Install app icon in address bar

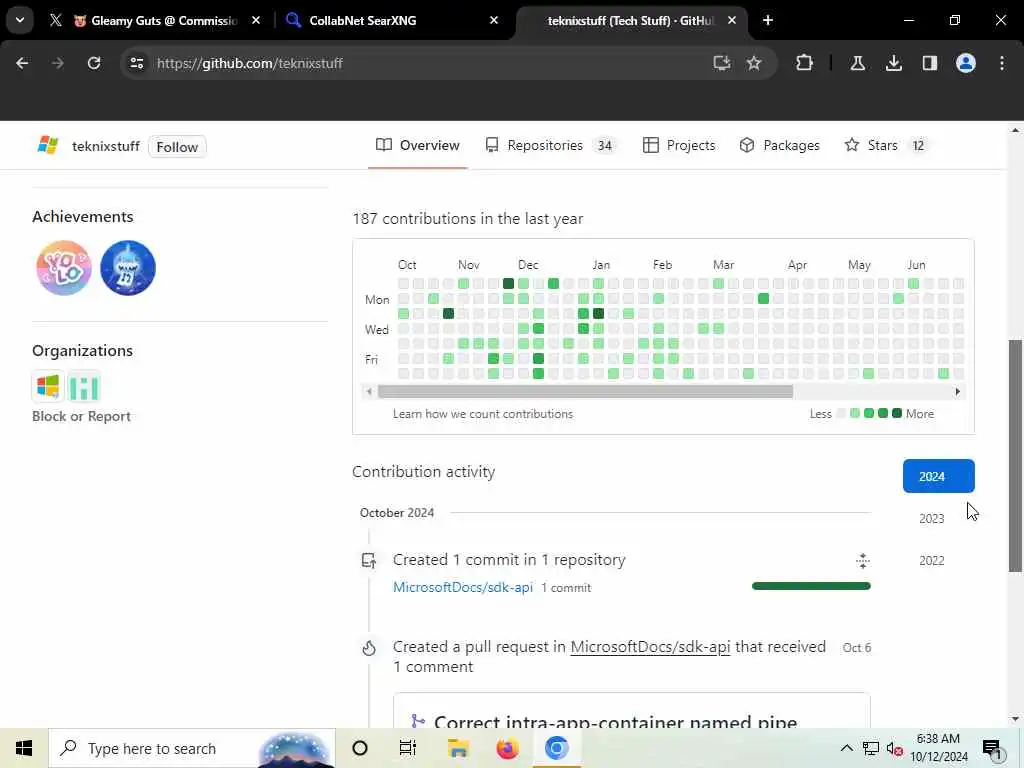pyautogui.click(x=722, y=63)
